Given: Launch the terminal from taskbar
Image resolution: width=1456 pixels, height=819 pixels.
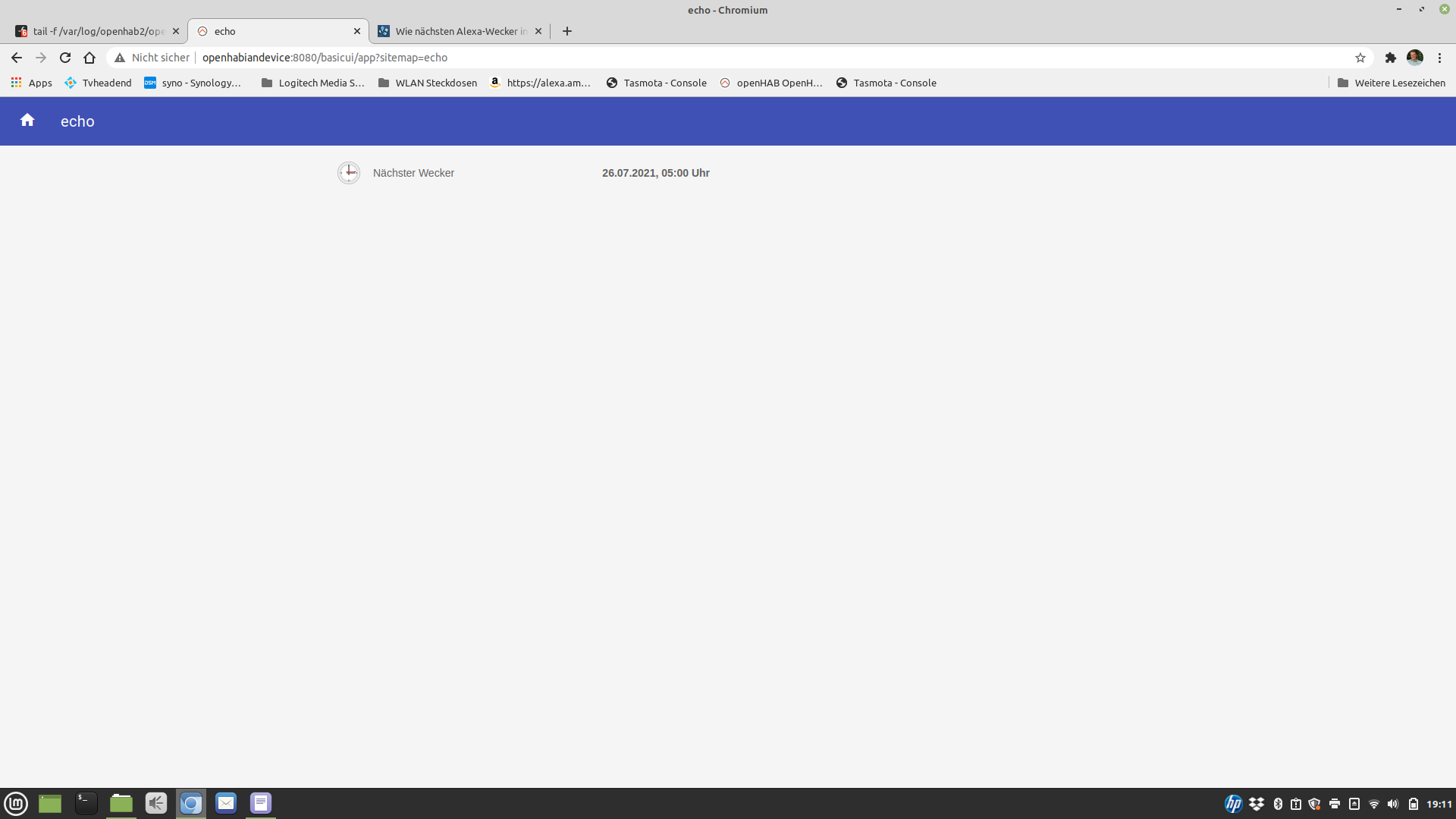Looking at the screenshot, I should tap(86, 803).
